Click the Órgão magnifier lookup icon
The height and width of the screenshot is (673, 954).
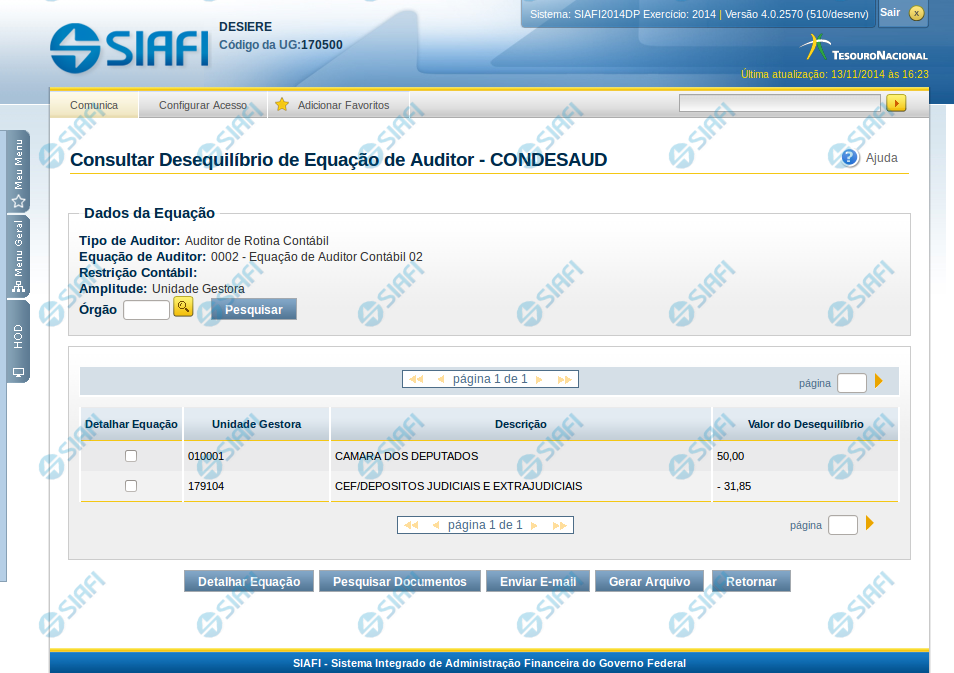pos(183,308)
